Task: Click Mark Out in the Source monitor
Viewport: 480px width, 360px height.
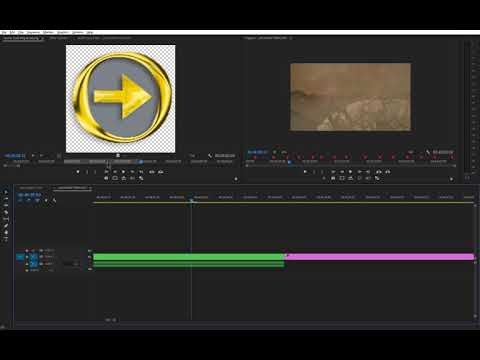Action: coord(95,172)
